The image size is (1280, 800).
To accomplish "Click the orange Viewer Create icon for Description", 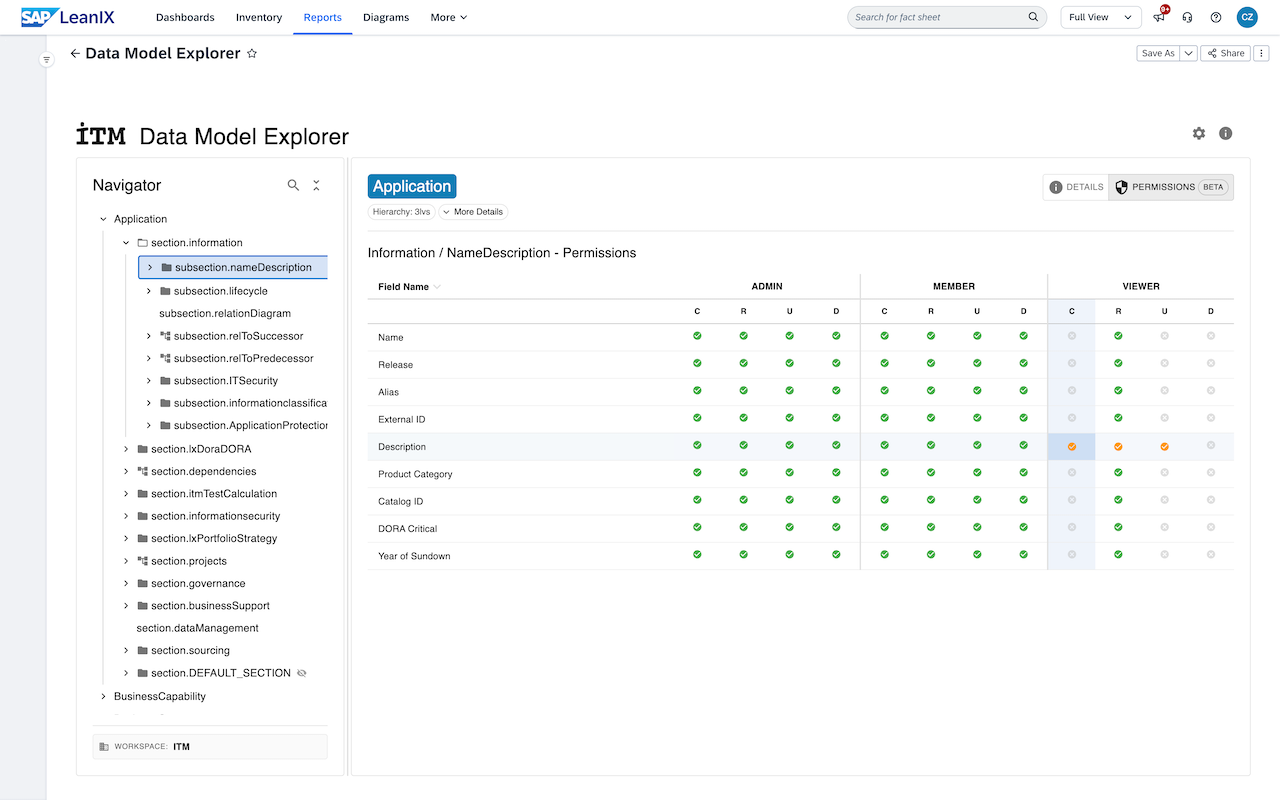I will pos(1072,446).
